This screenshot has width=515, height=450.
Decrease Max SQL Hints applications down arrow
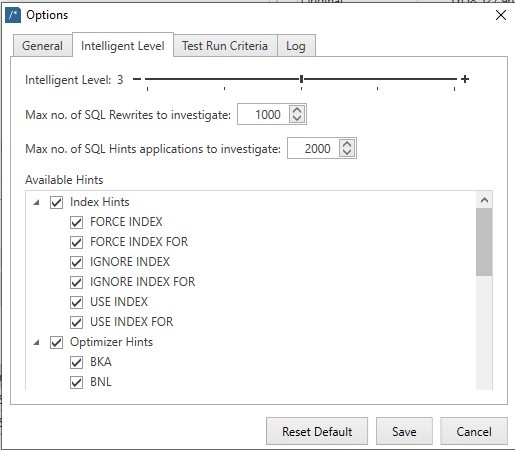(x=347, y=152)
